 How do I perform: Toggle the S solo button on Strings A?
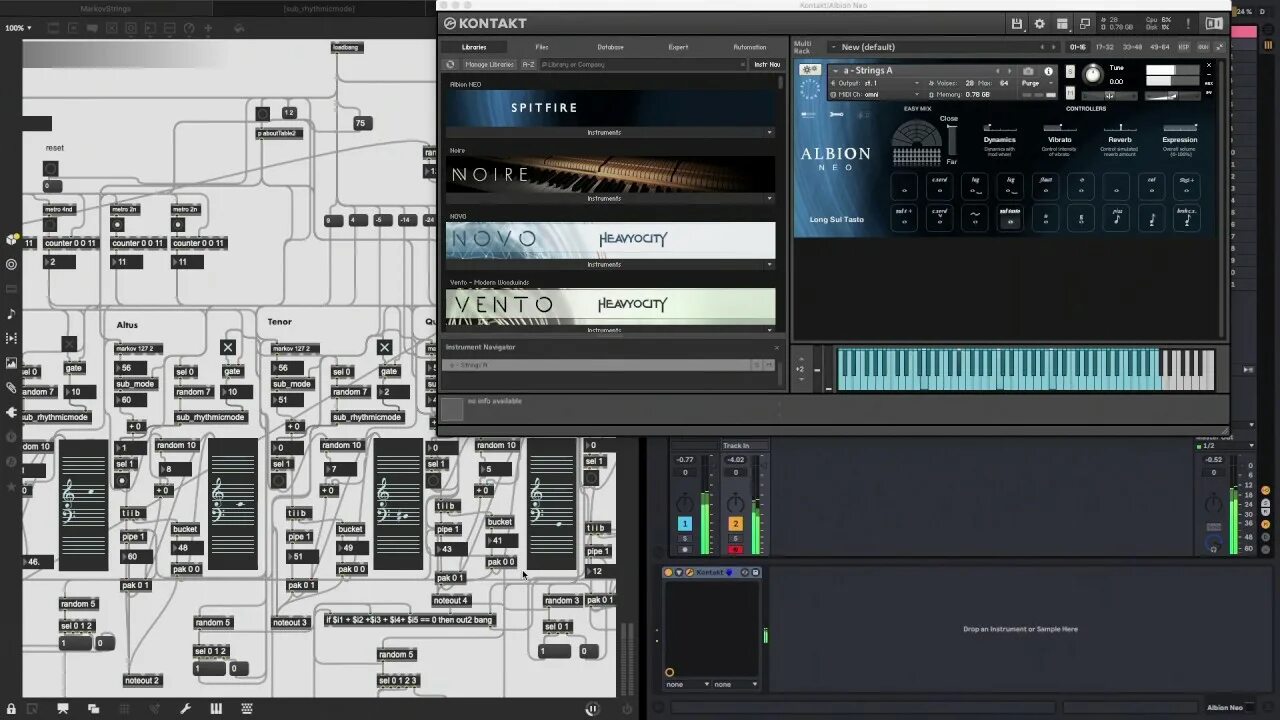pos(1070,71)
